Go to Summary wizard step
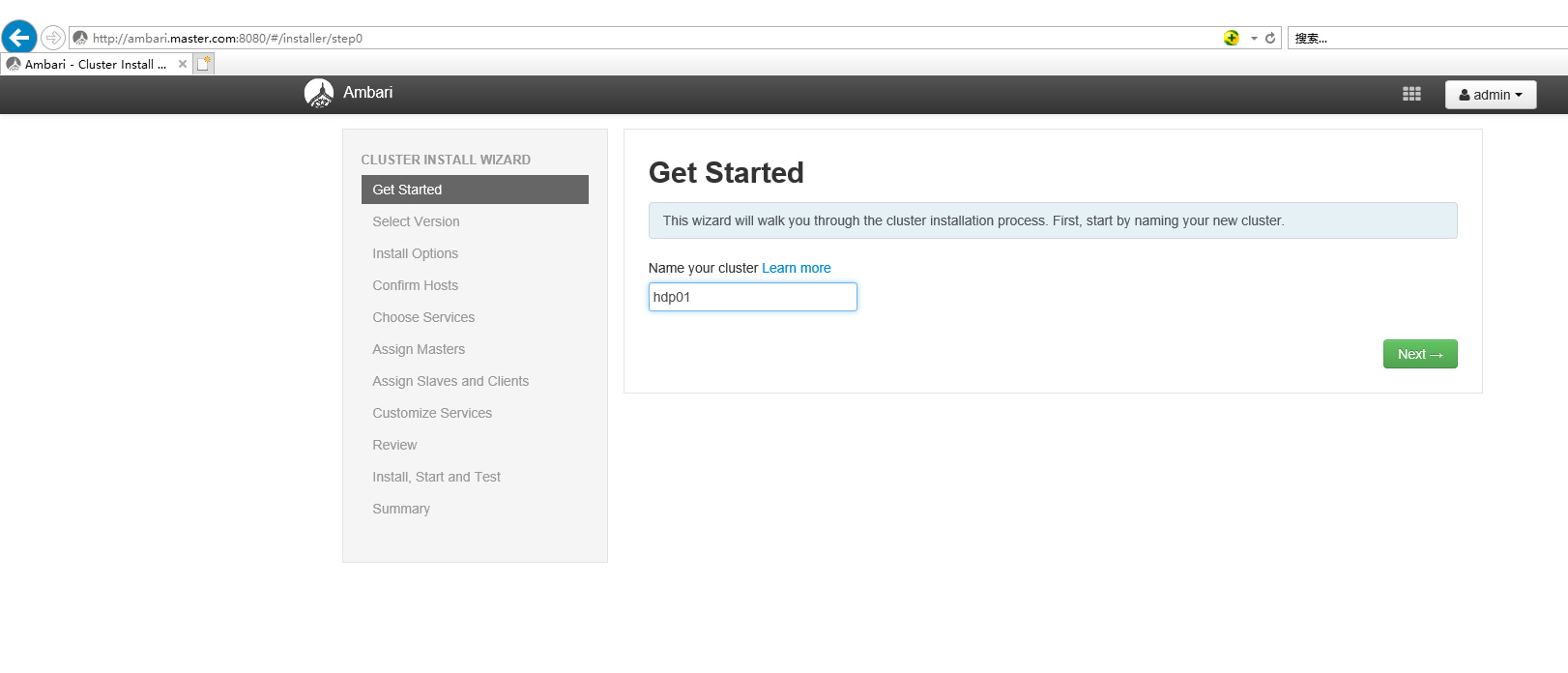Image resolution: width=1568 pixels, height=673 pixels. (x=401, y=509)
